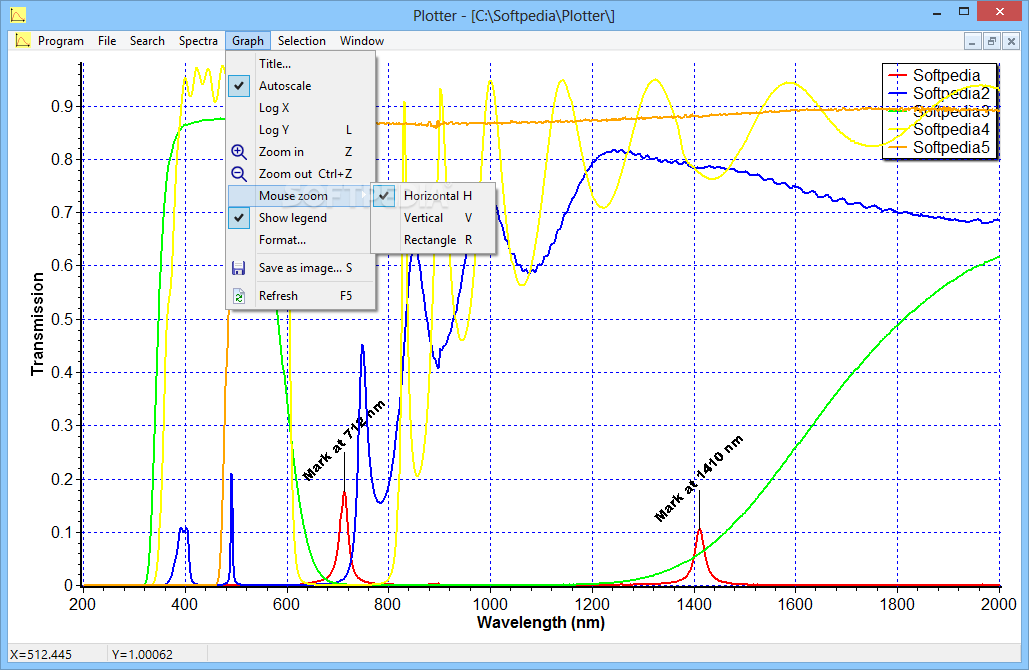This screenshot has width=1029, height=670.
Task: Click the Transmission axis title
Action: point(37,324)
